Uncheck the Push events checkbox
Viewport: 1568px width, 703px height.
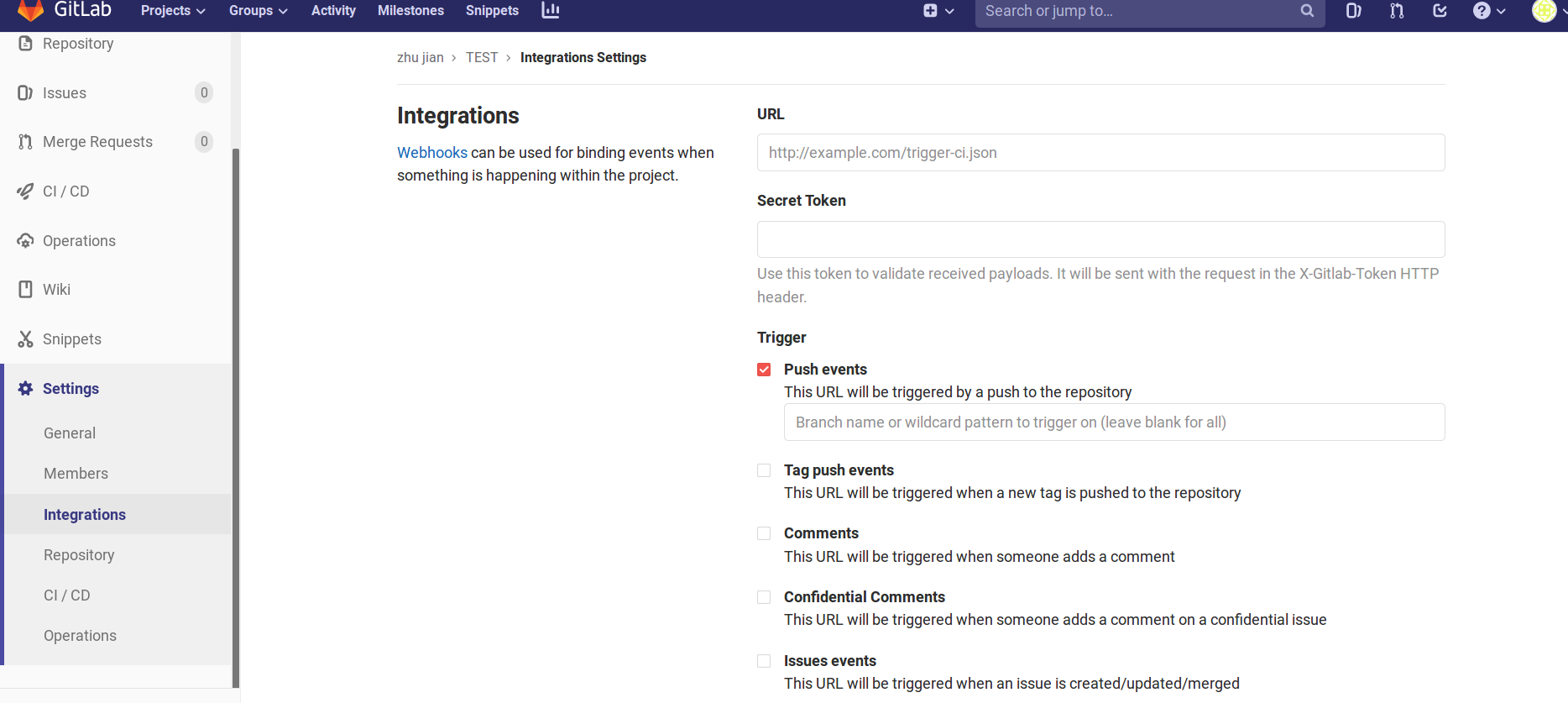pyautogui.click(x=764, y=370)
